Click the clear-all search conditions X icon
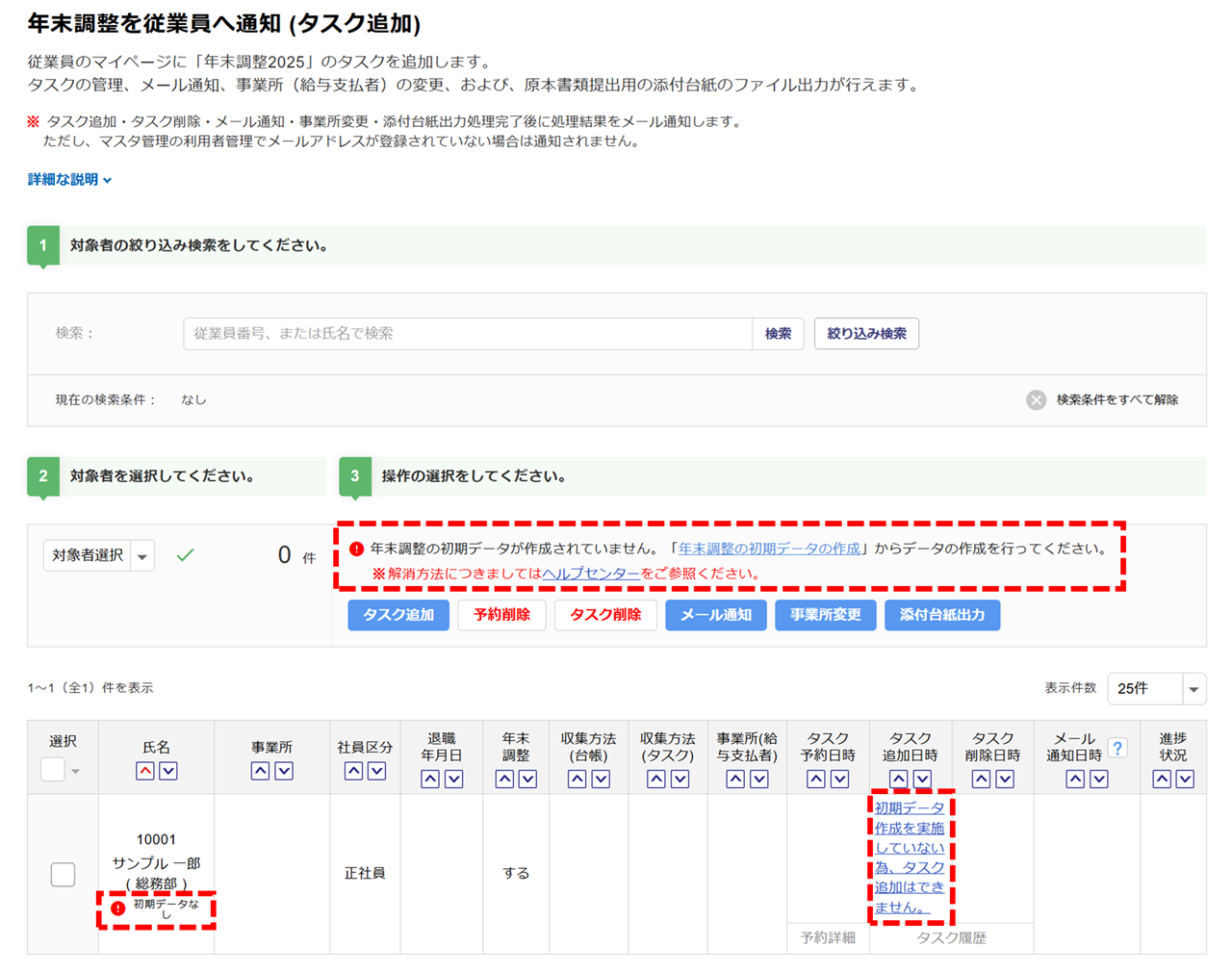The height and width of the screenshot is (972, 1232). click(x=1036, y=400)
